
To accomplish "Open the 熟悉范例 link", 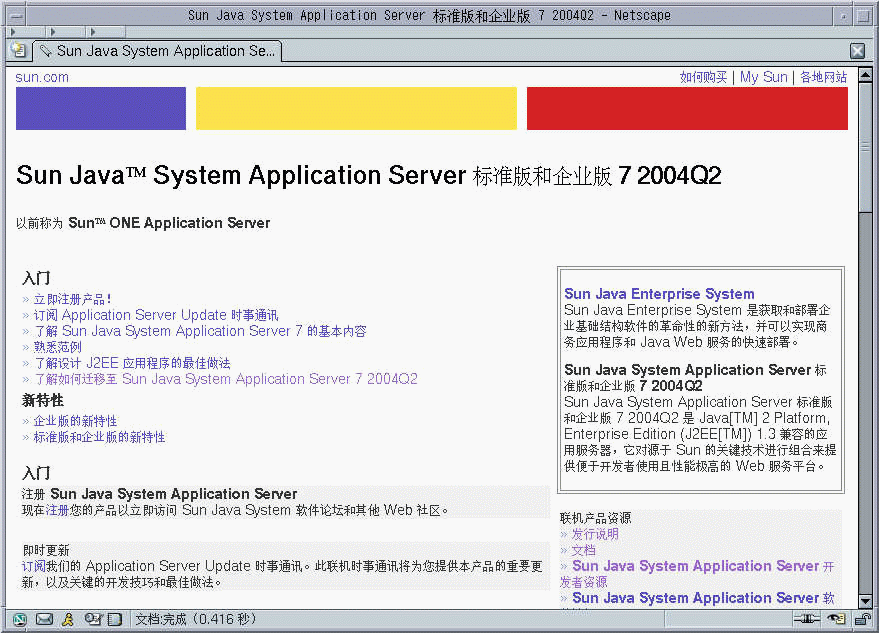I will coord(58,347).
